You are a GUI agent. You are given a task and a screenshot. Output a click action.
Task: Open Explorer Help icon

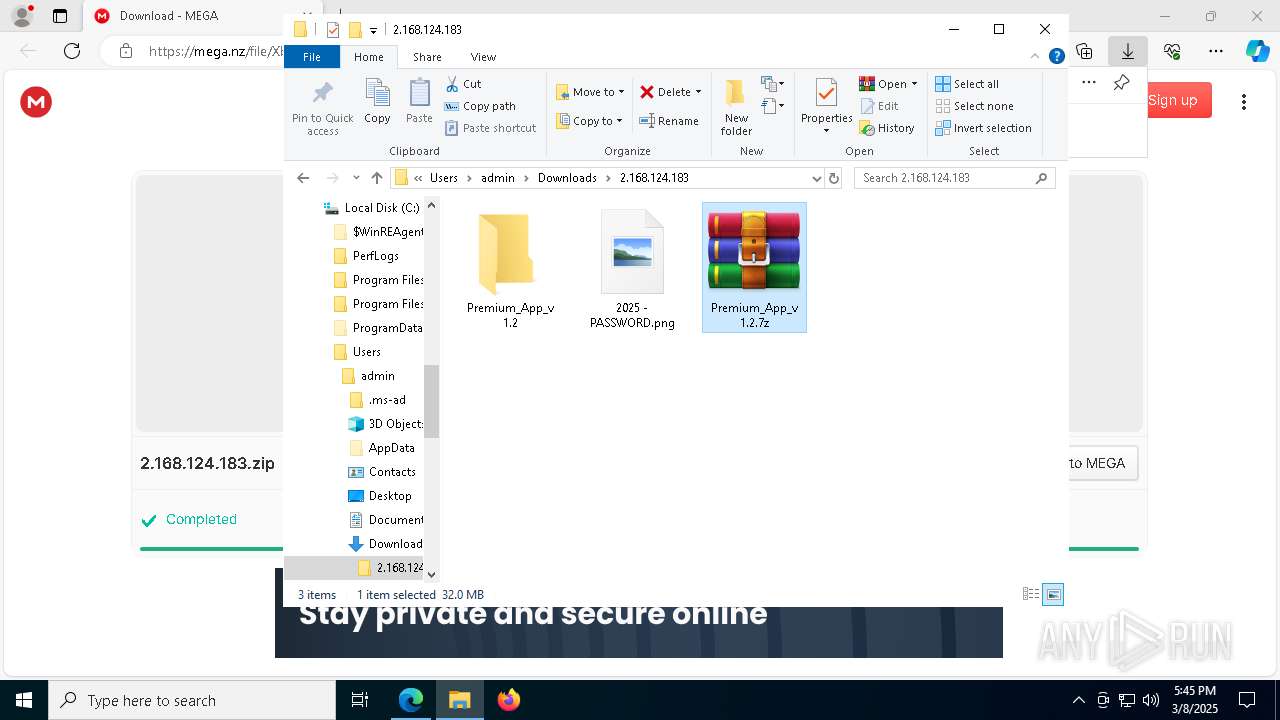click(1056, 56)
